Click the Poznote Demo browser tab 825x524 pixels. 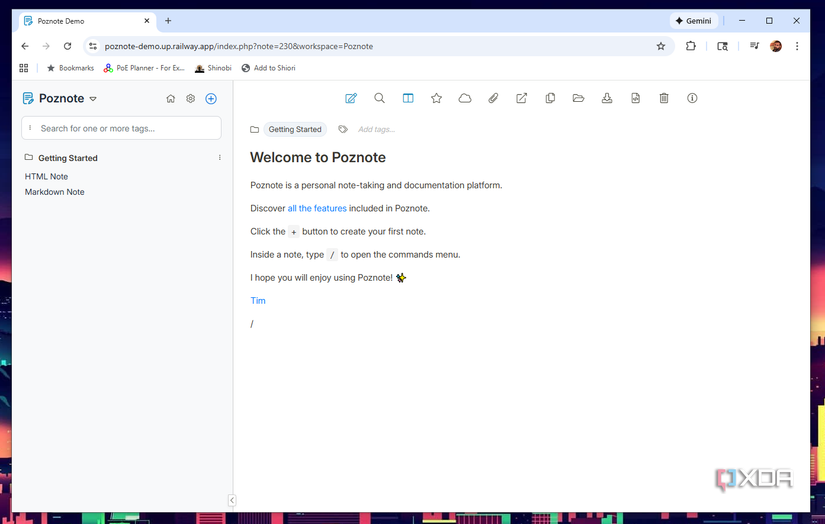88,21
